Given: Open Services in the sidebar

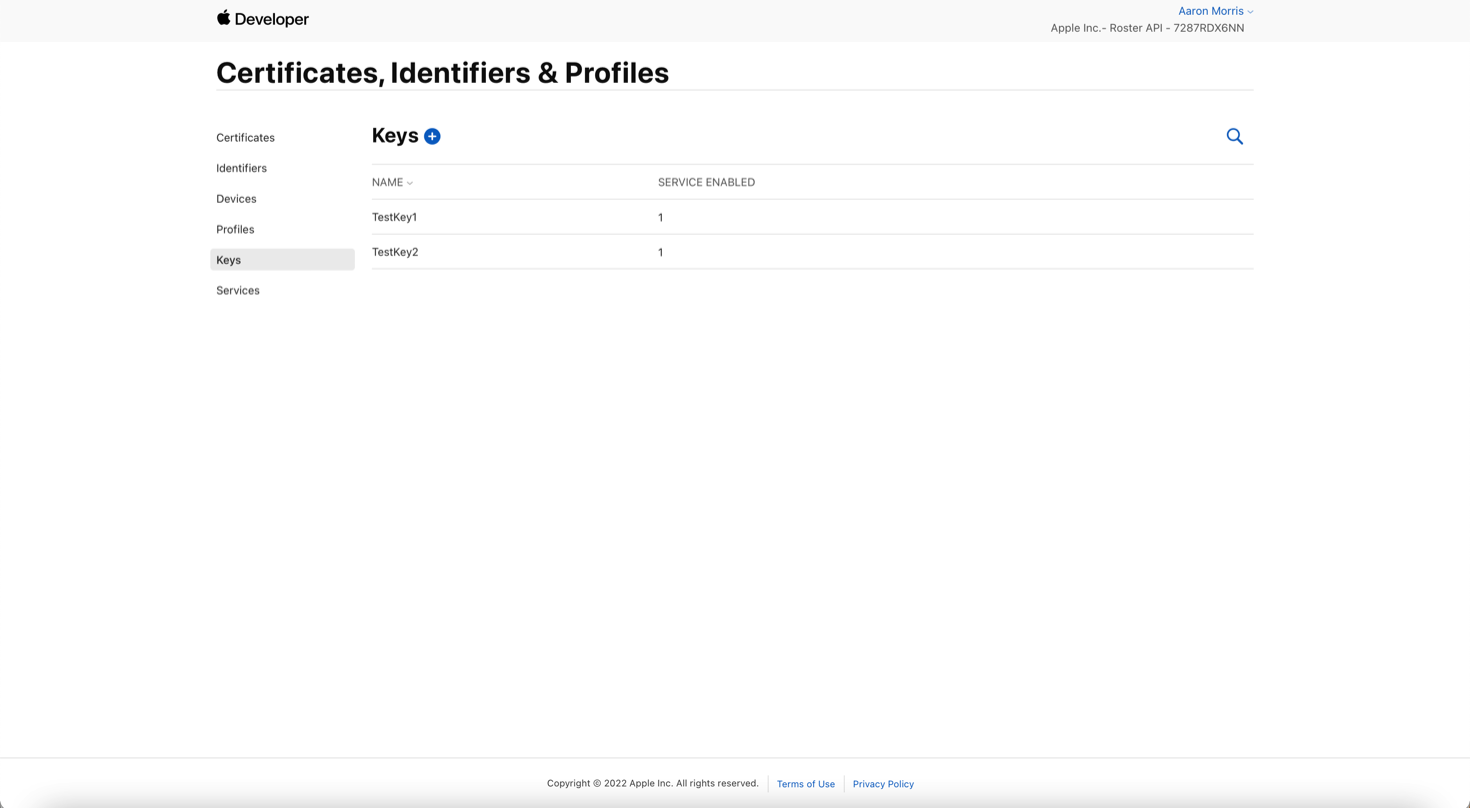Looking at the screenshot, I should [x=238, y=290].
